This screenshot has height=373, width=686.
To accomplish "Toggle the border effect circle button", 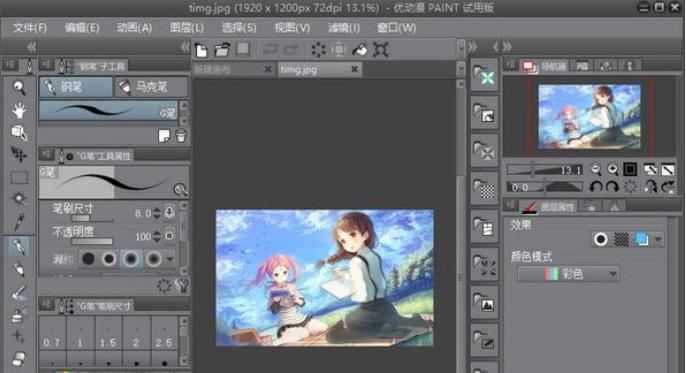I will (601, 240).
